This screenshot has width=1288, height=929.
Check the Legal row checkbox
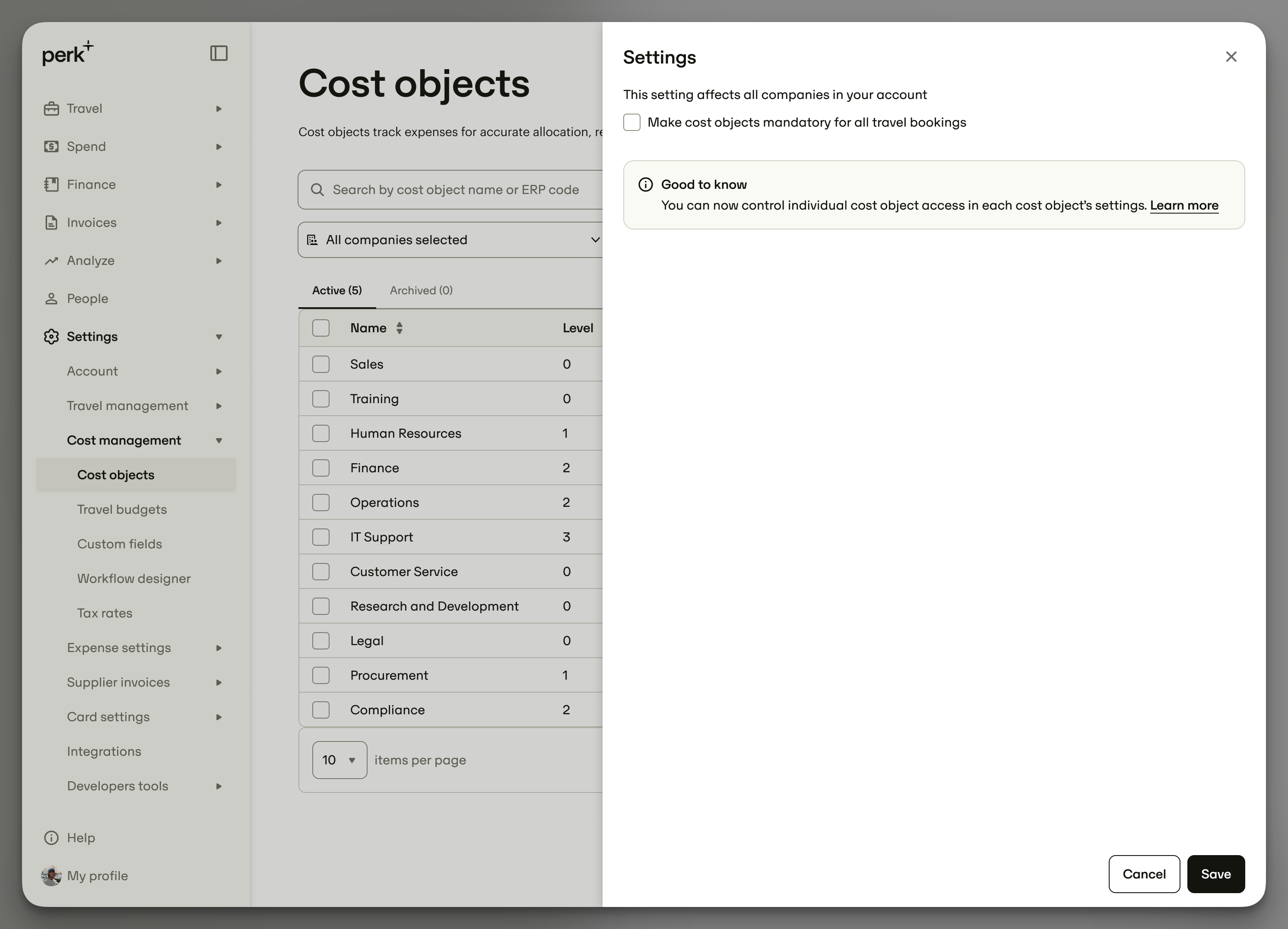pyautogui.click(x=321, y=641)
